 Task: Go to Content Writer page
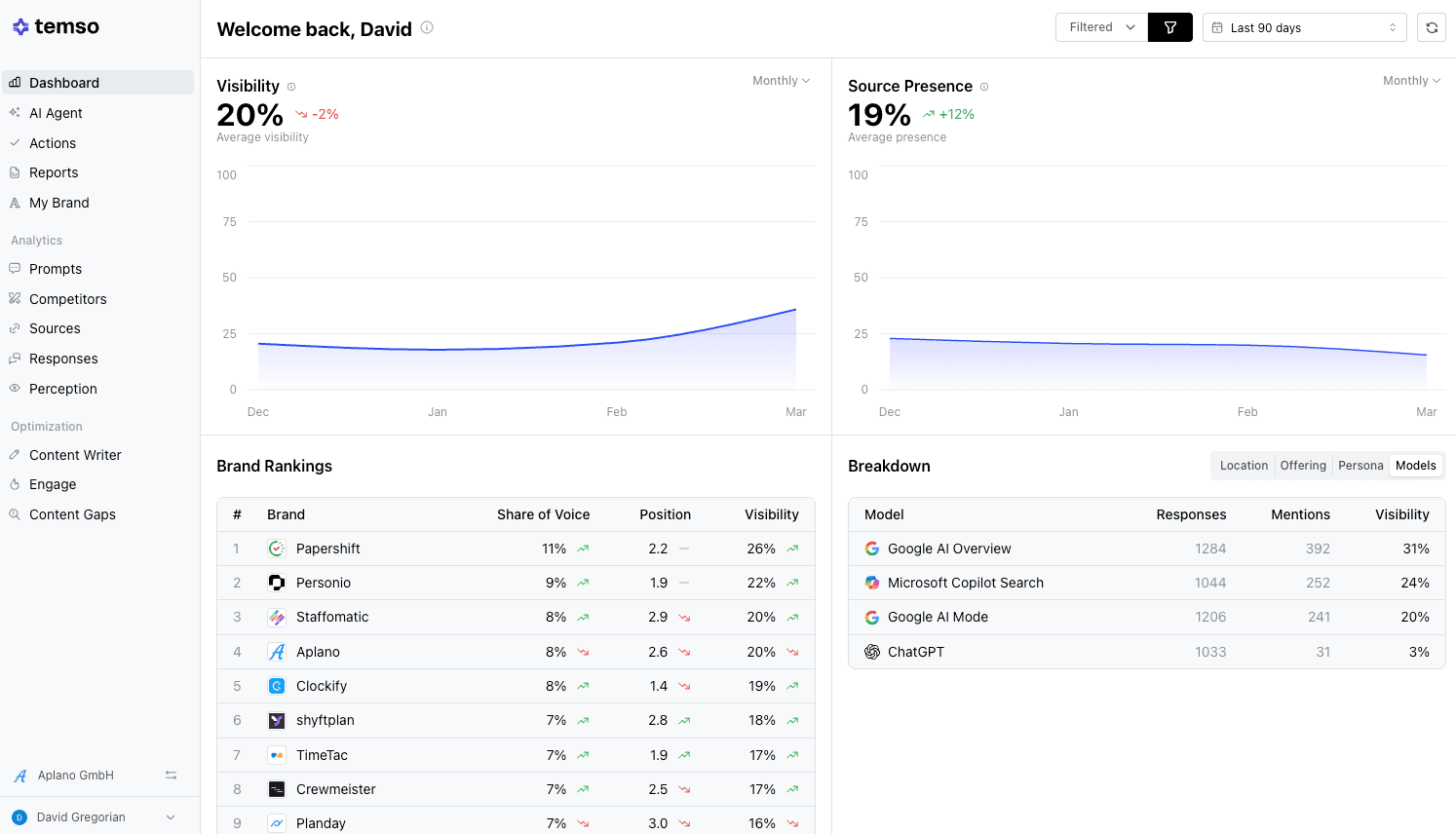coord(75,455)
